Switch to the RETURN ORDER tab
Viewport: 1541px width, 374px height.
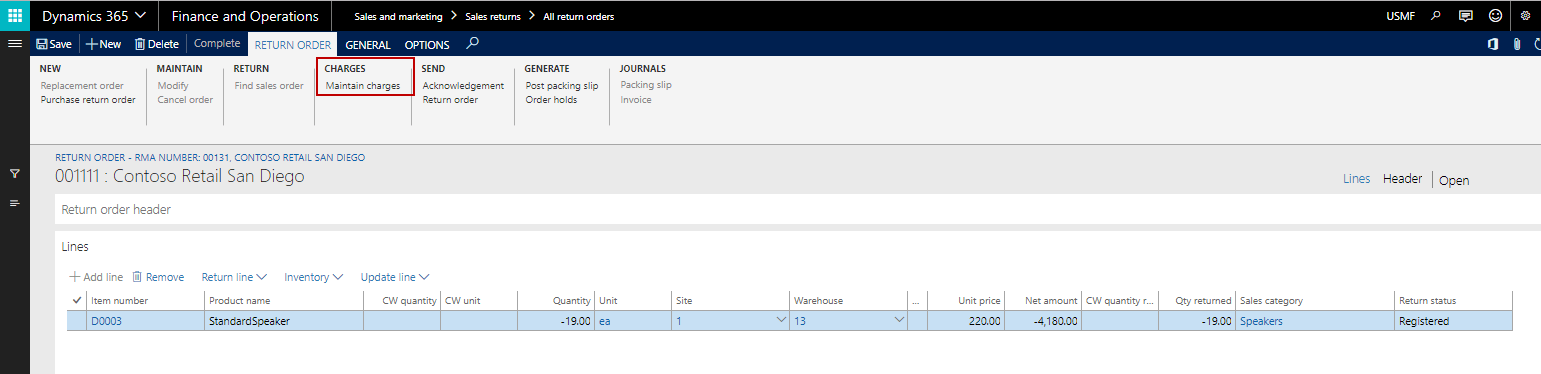291,44
